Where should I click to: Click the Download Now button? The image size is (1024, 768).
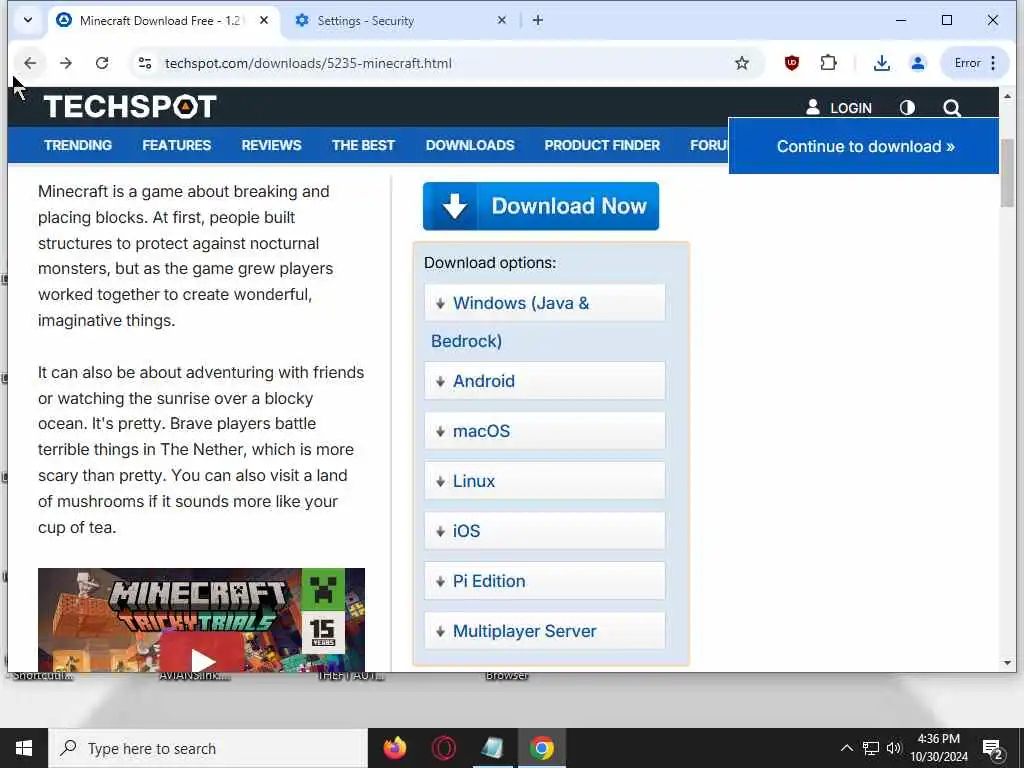pos(541,206)
